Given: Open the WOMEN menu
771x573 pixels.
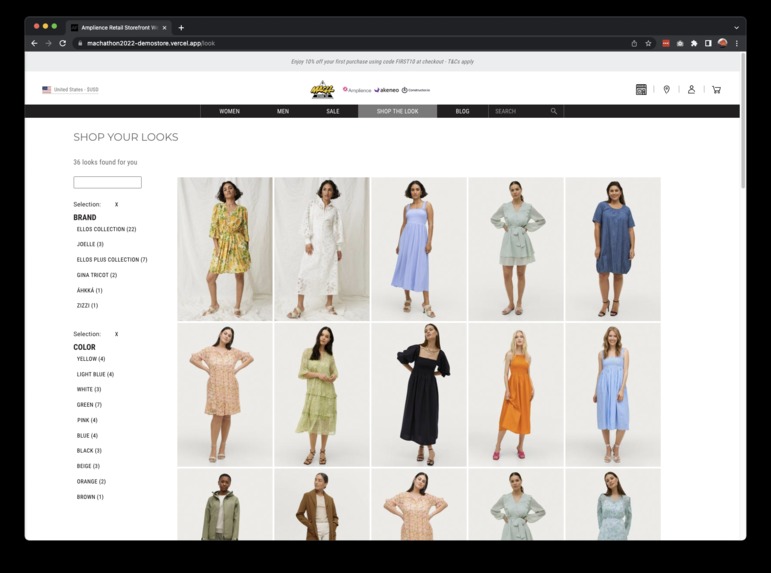Looking at the screenshot, I should coord(229,111).
